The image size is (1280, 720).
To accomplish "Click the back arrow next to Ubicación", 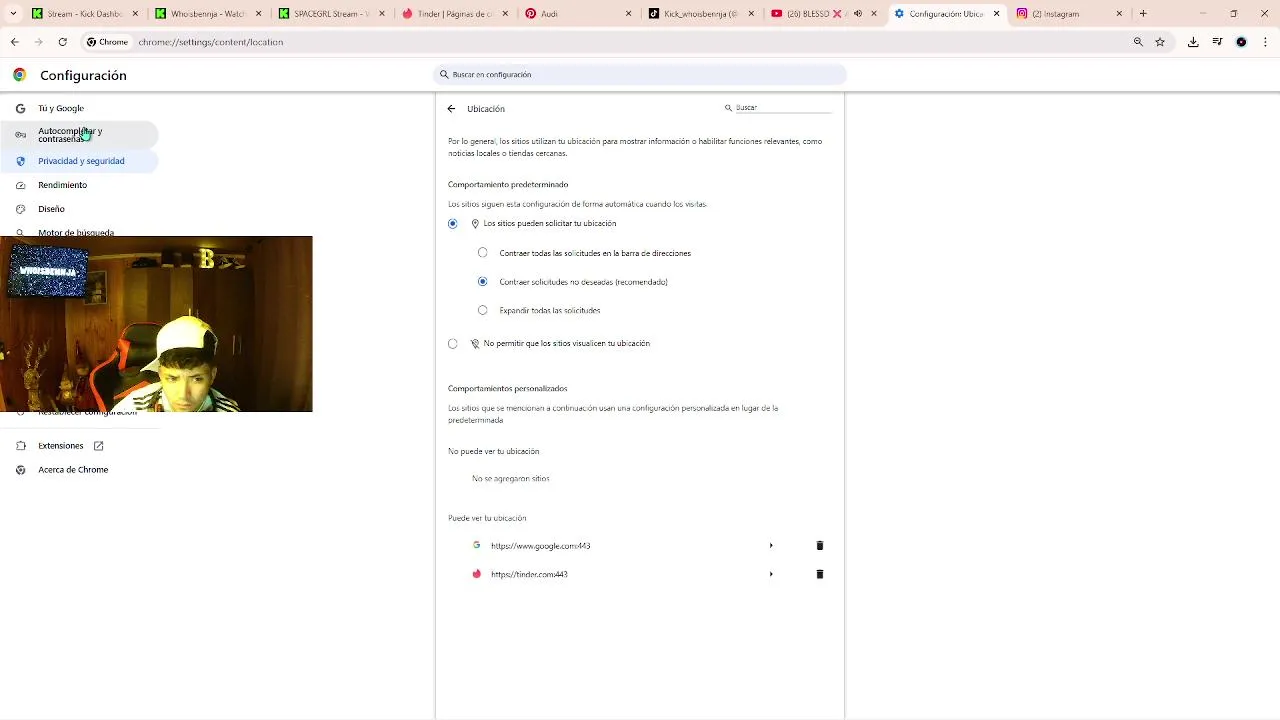I will click(x=451, y=109).
